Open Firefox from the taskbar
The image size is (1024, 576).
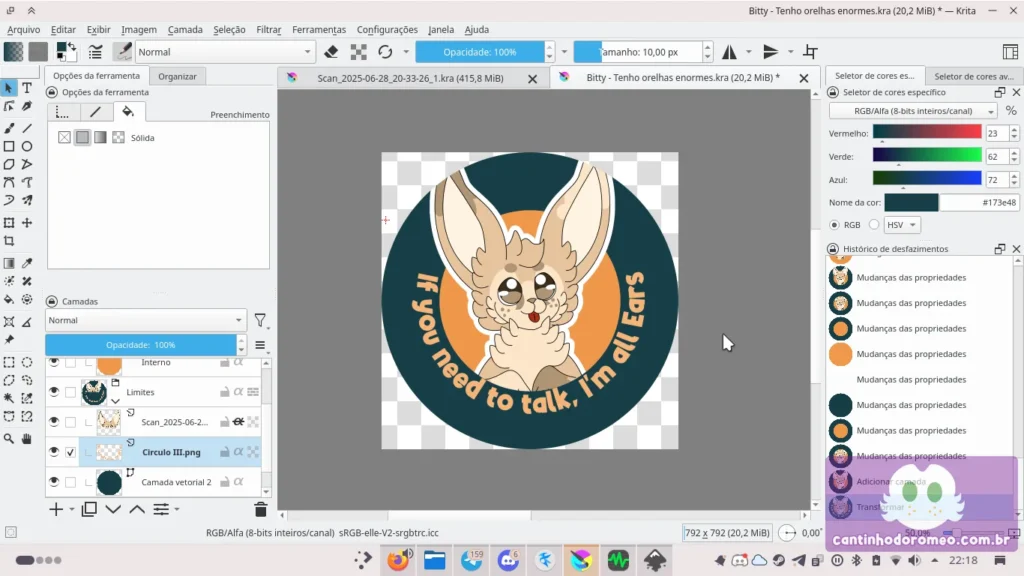398,560
